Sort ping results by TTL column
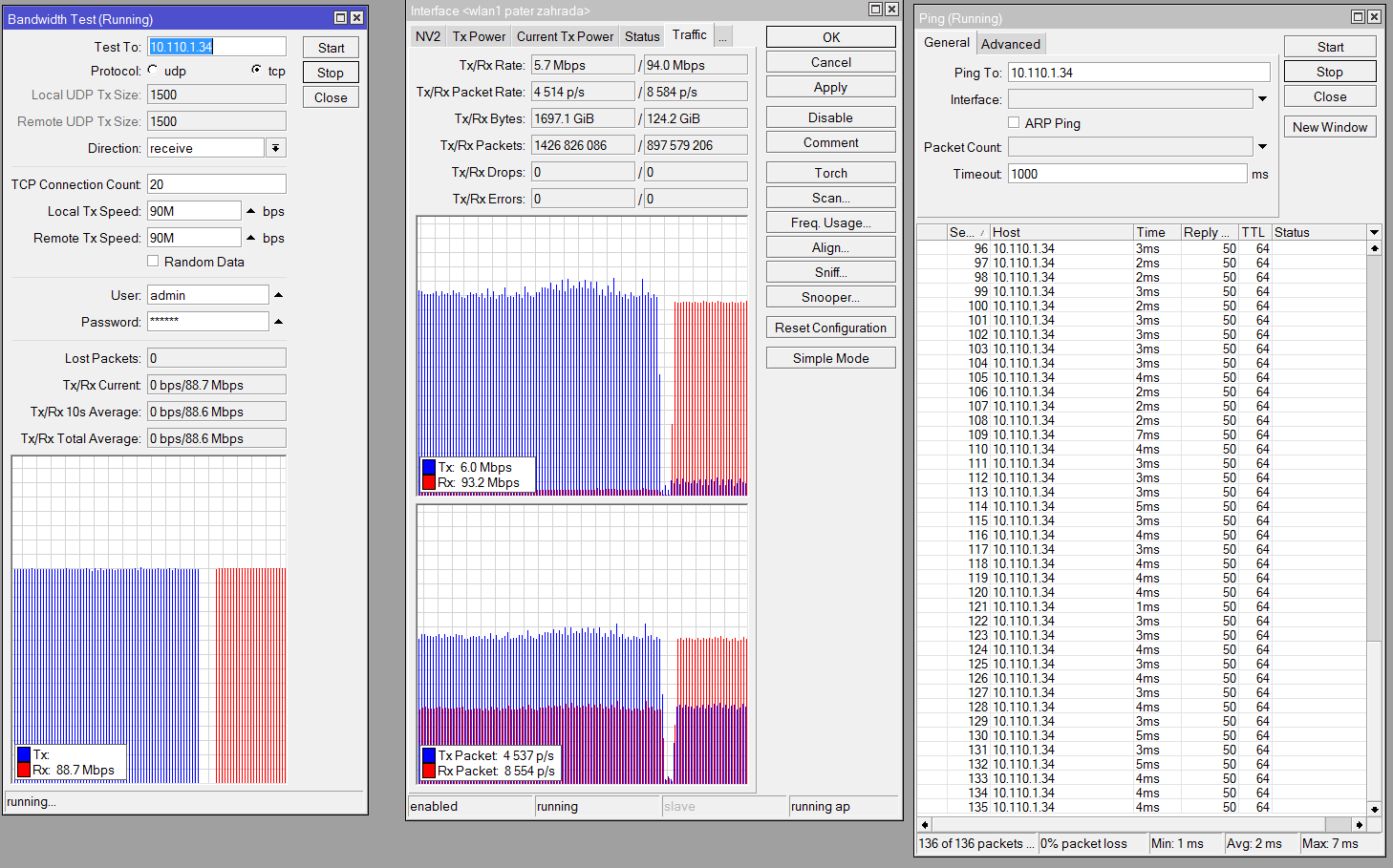The width and height of the screenshot is (1393, 868). pyautogui.click(x=1254, y=232)
